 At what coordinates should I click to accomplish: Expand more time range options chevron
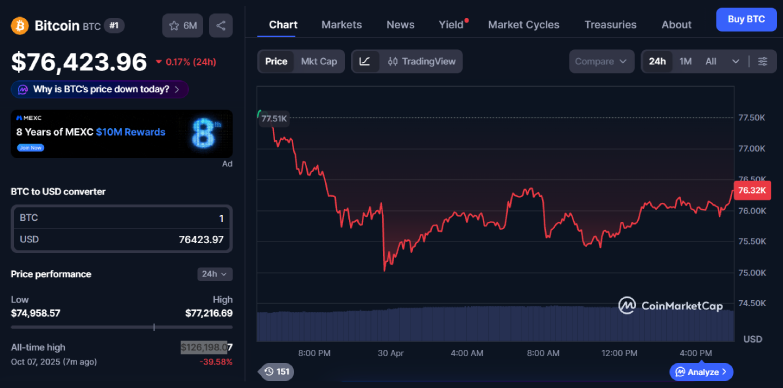point(736,61)
